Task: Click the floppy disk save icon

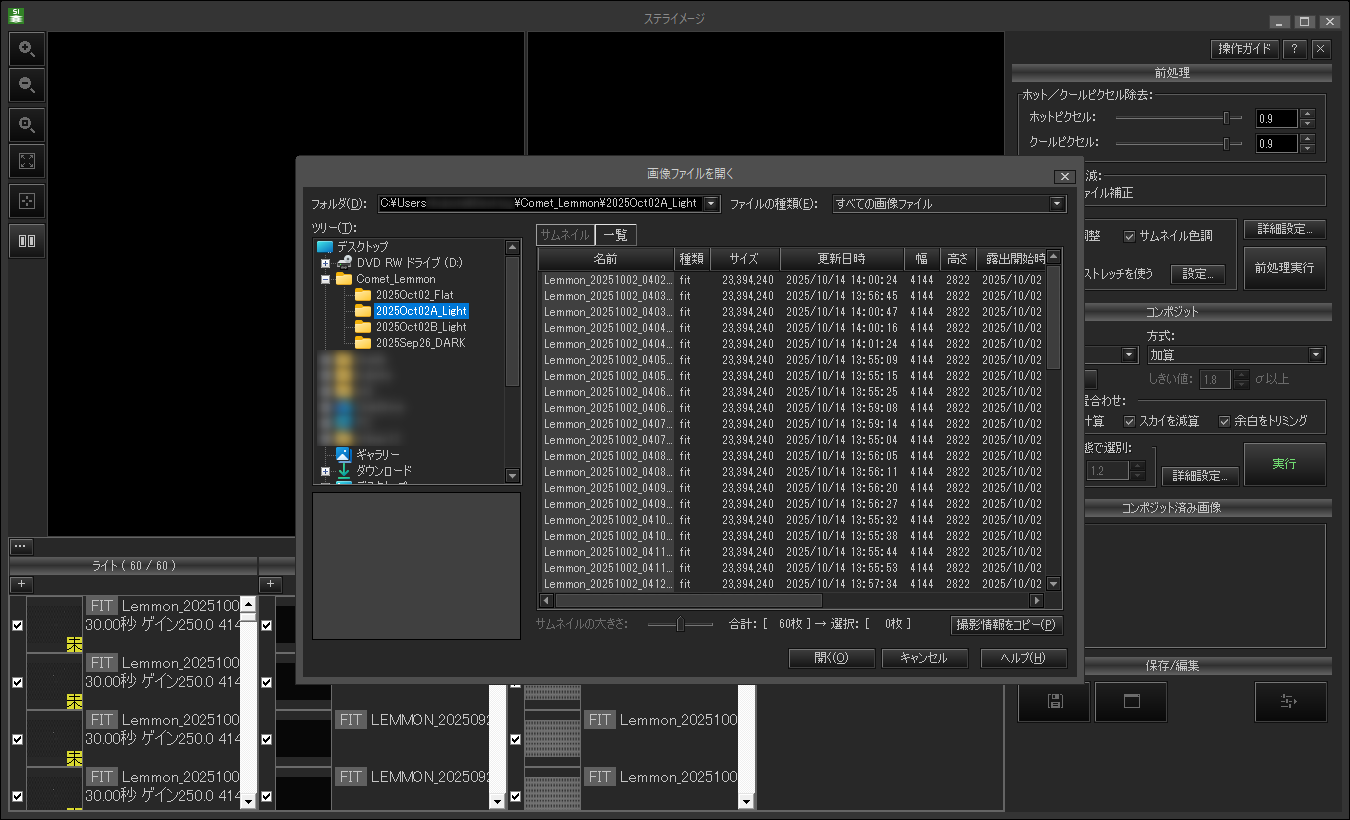Action: 1054,701
